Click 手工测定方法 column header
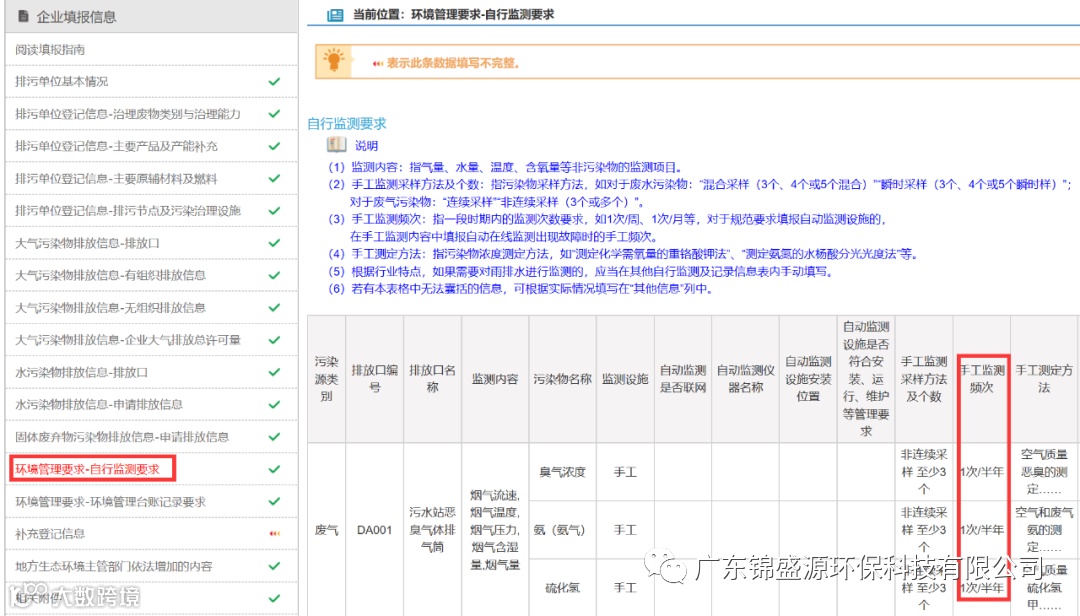 (1043, 379)
